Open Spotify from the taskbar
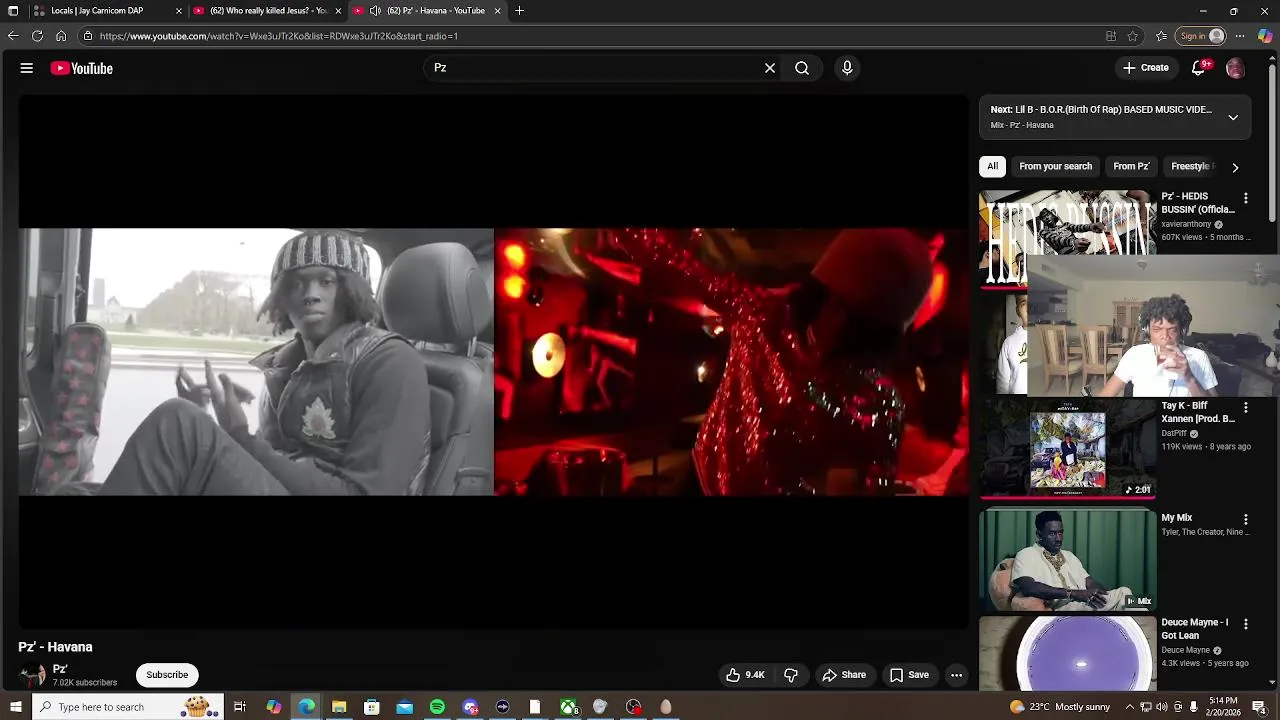This screenshot has width=1280, height=720. coord(437,707)
